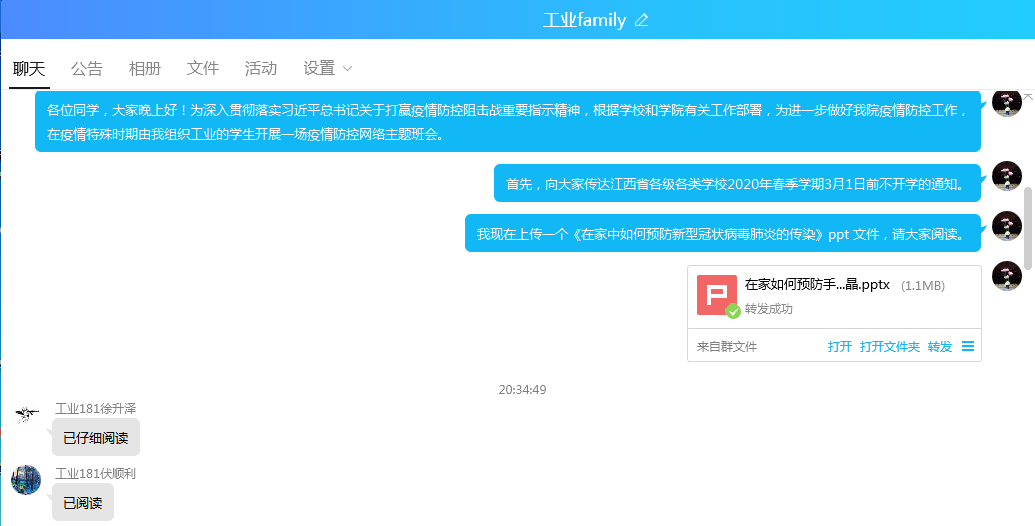This screenshot has width=1035, height=526.
Task: Switch to the 聊天 tab
Action: pyautogui.click(x=29, y=68)
